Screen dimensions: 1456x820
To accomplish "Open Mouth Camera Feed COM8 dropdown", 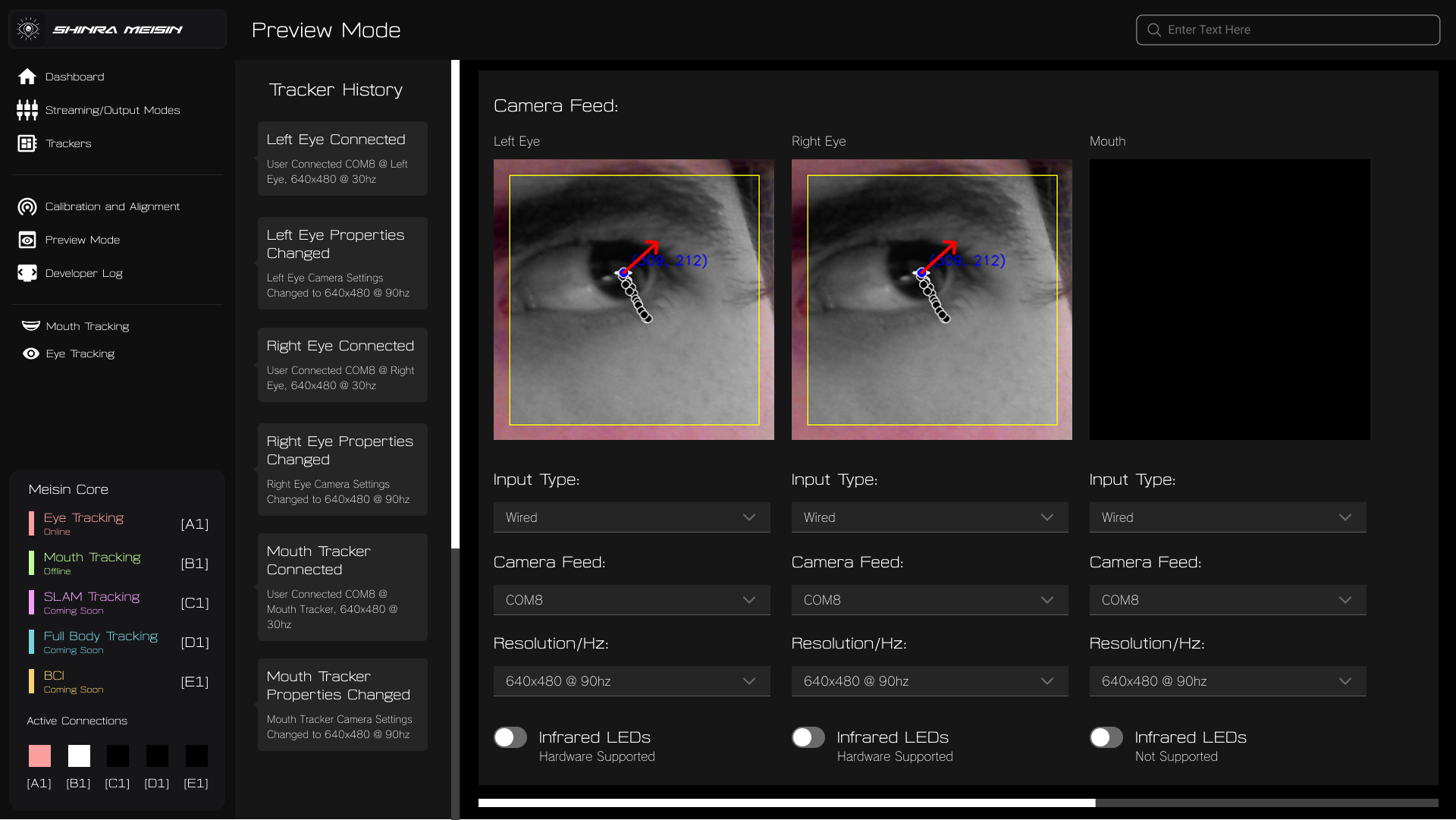I will coord(1228,600).
